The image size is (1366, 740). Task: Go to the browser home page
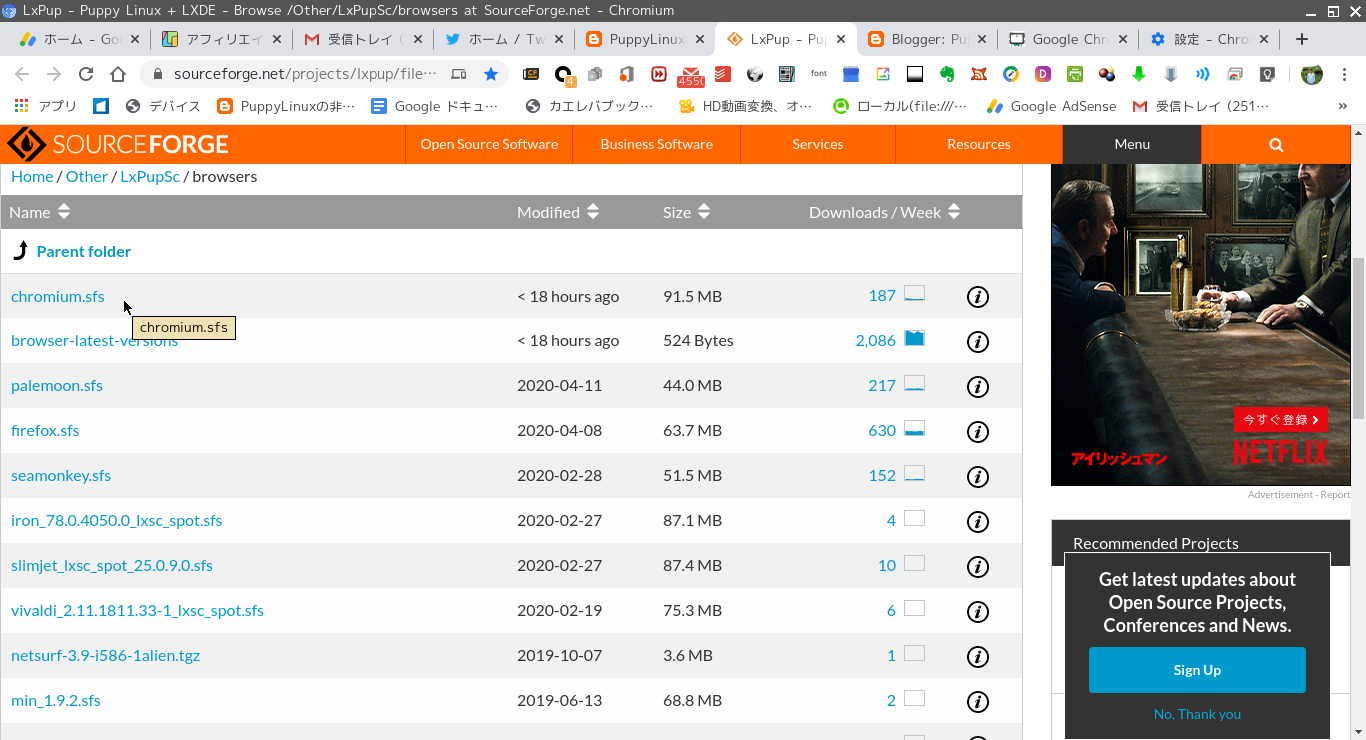click(118, 74)
